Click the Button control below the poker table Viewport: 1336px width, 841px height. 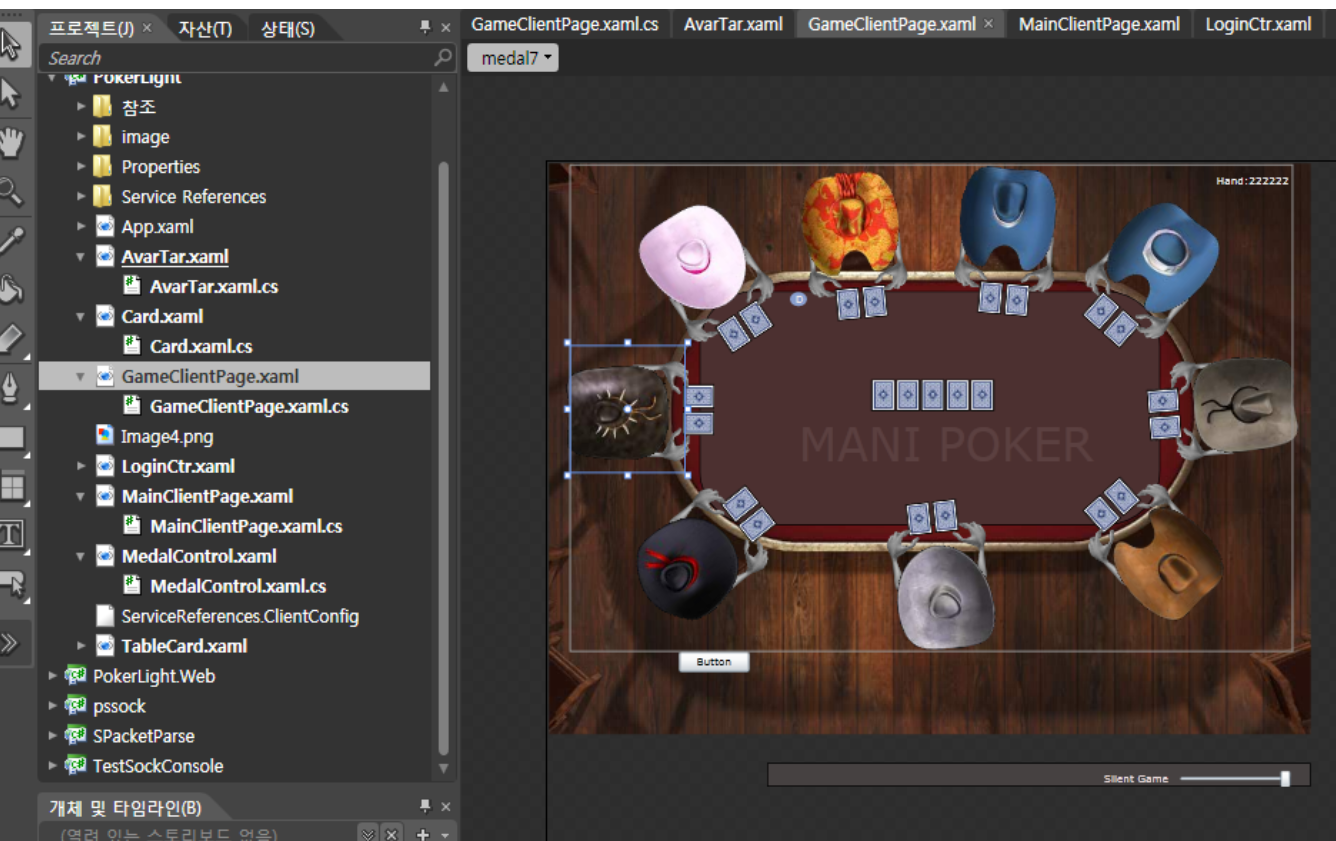[x=713, y=662]
